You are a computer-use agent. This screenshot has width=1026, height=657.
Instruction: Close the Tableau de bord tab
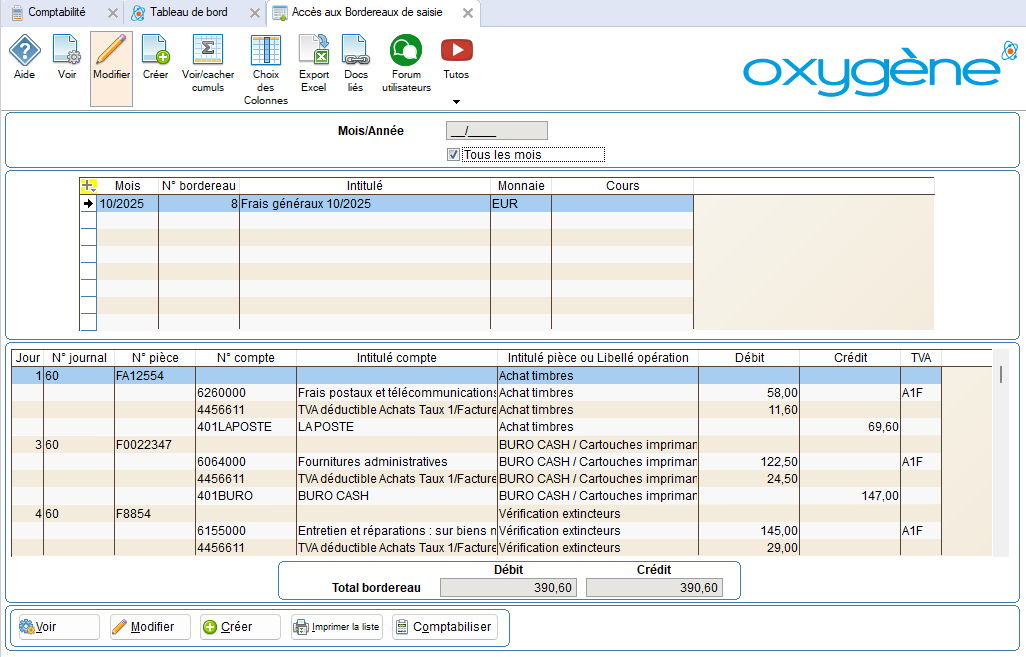coord(255,14)
